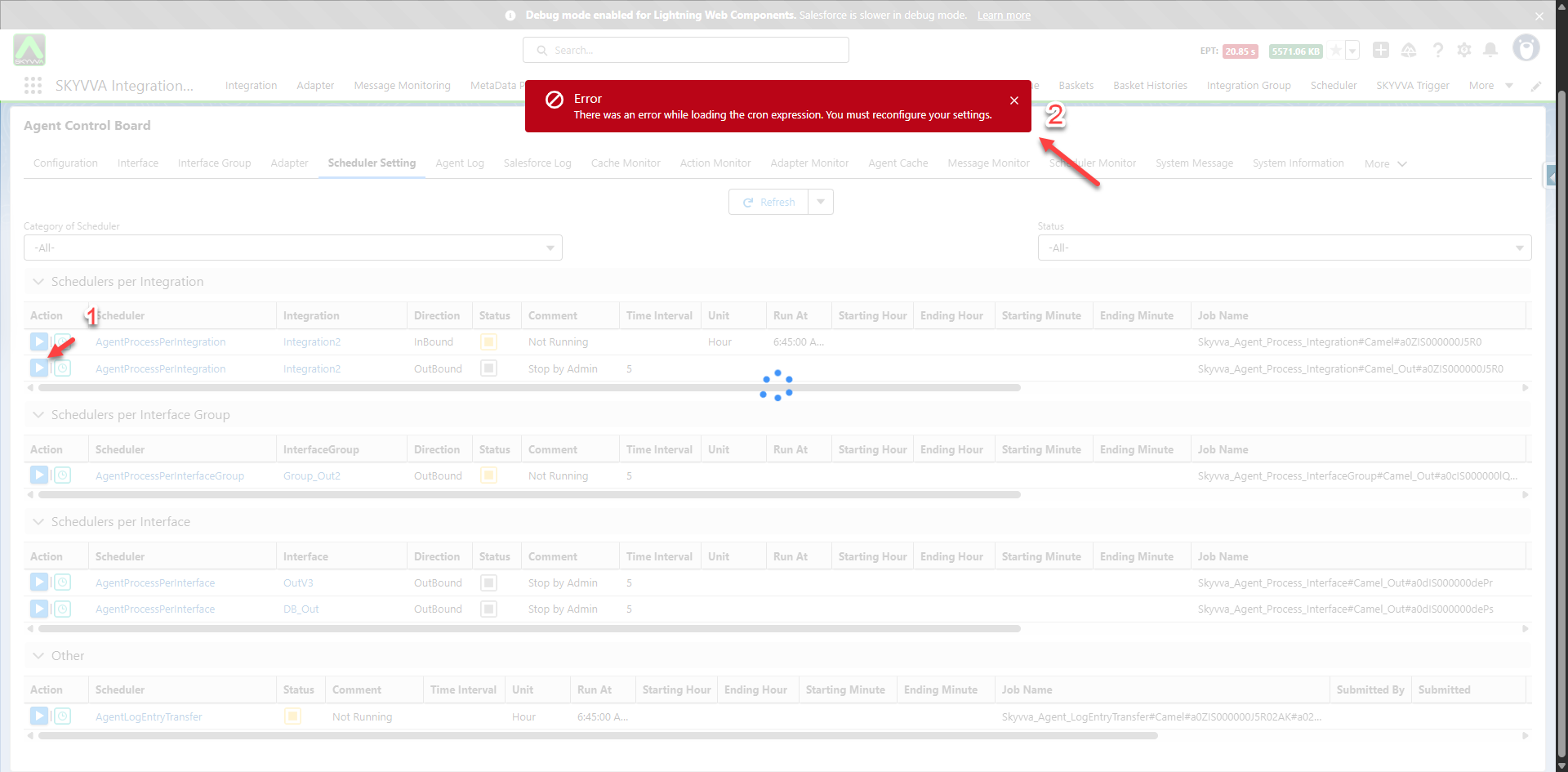Open the Message Monitoring nav tab
The image size is (1568, 772).
click(x=402, y=86)
